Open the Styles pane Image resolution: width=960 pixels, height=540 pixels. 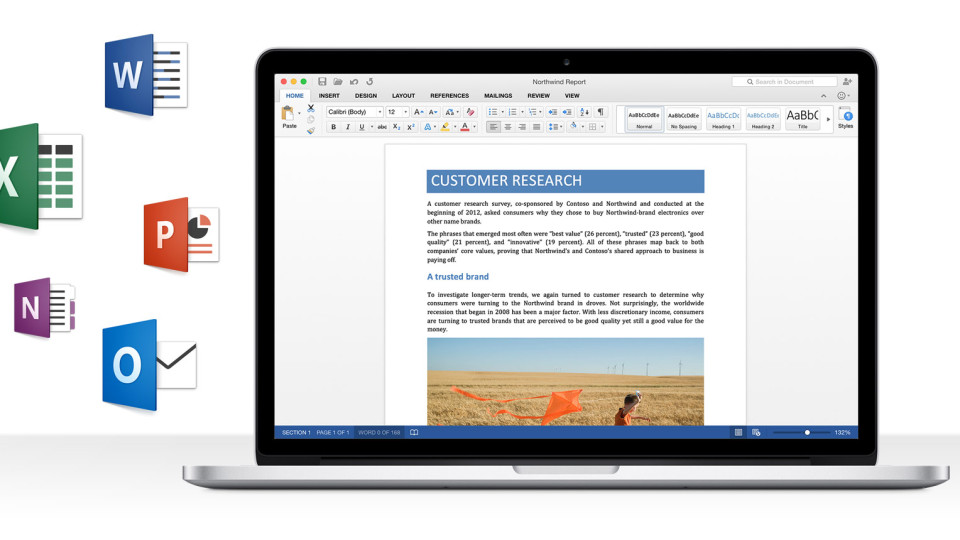click(846, 118)
